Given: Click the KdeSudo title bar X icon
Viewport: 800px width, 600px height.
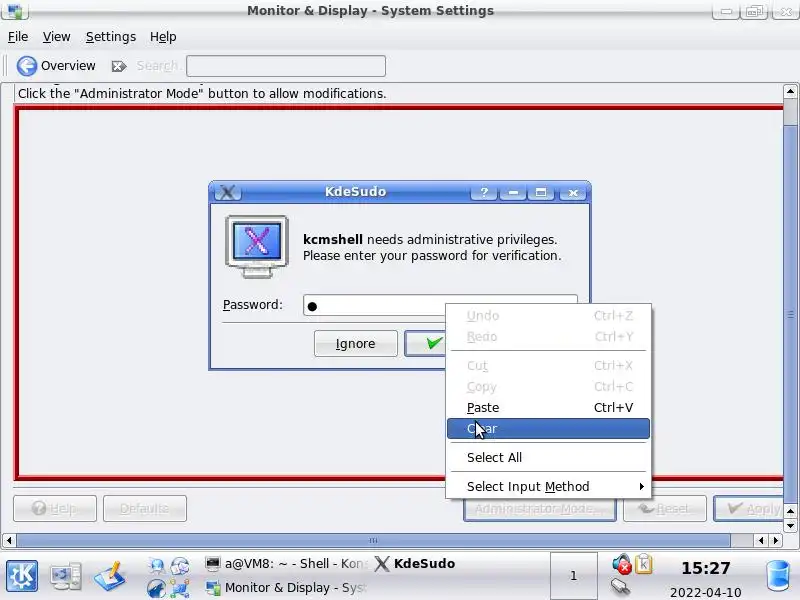Looking at the screenshot, I should (x=228, y=192).
